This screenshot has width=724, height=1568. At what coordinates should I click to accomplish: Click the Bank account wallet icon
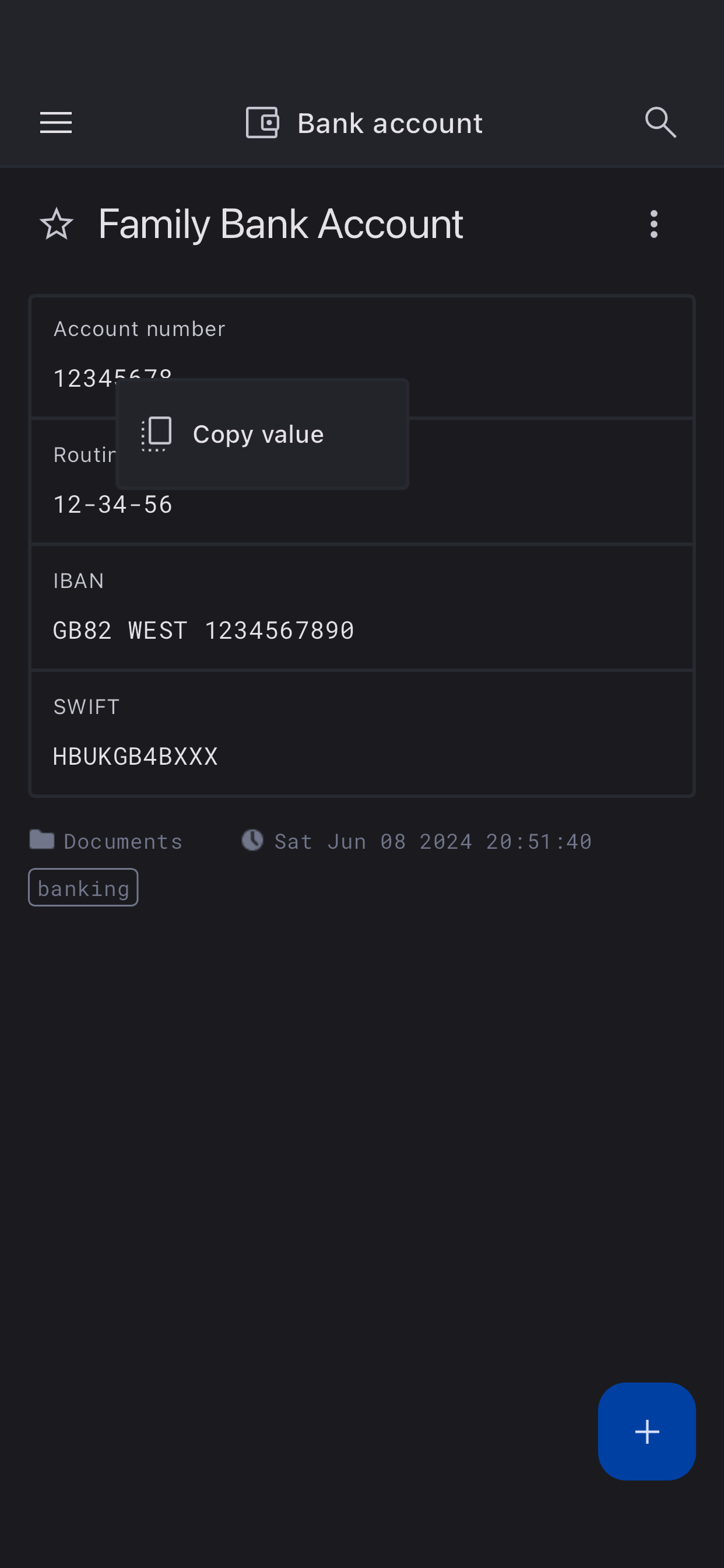point(262,123)
